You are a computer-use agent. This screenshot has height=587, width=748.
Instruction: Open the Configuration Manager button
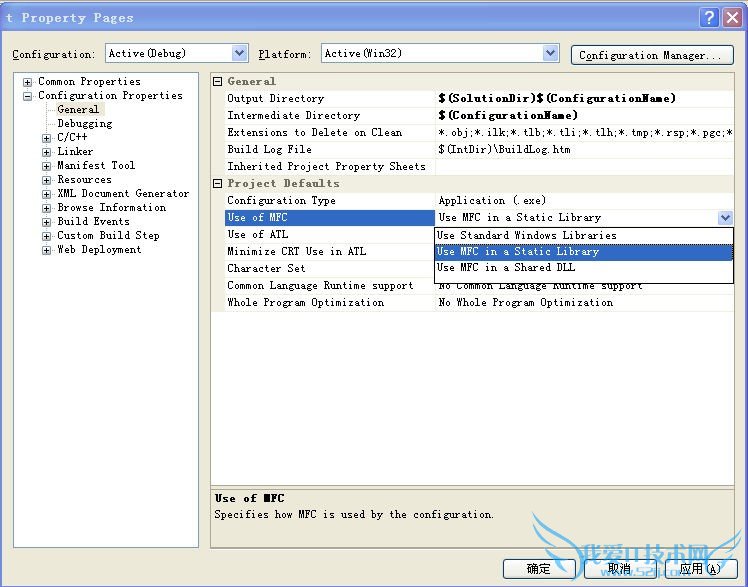pyautogui.click(x=649, y=55)
